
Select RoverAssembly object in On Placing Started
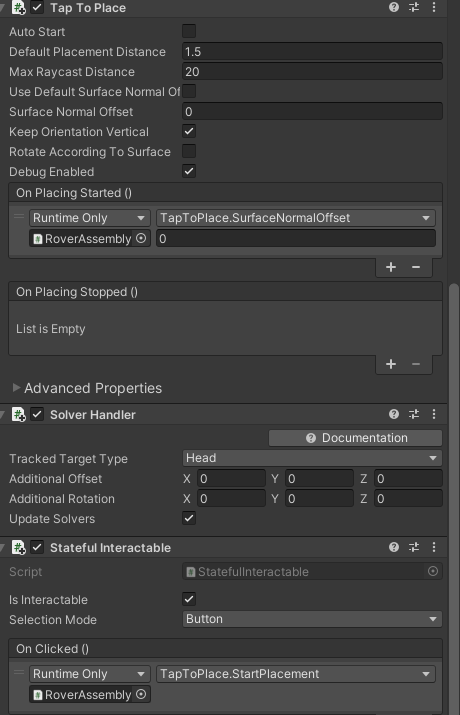point(83,238)
